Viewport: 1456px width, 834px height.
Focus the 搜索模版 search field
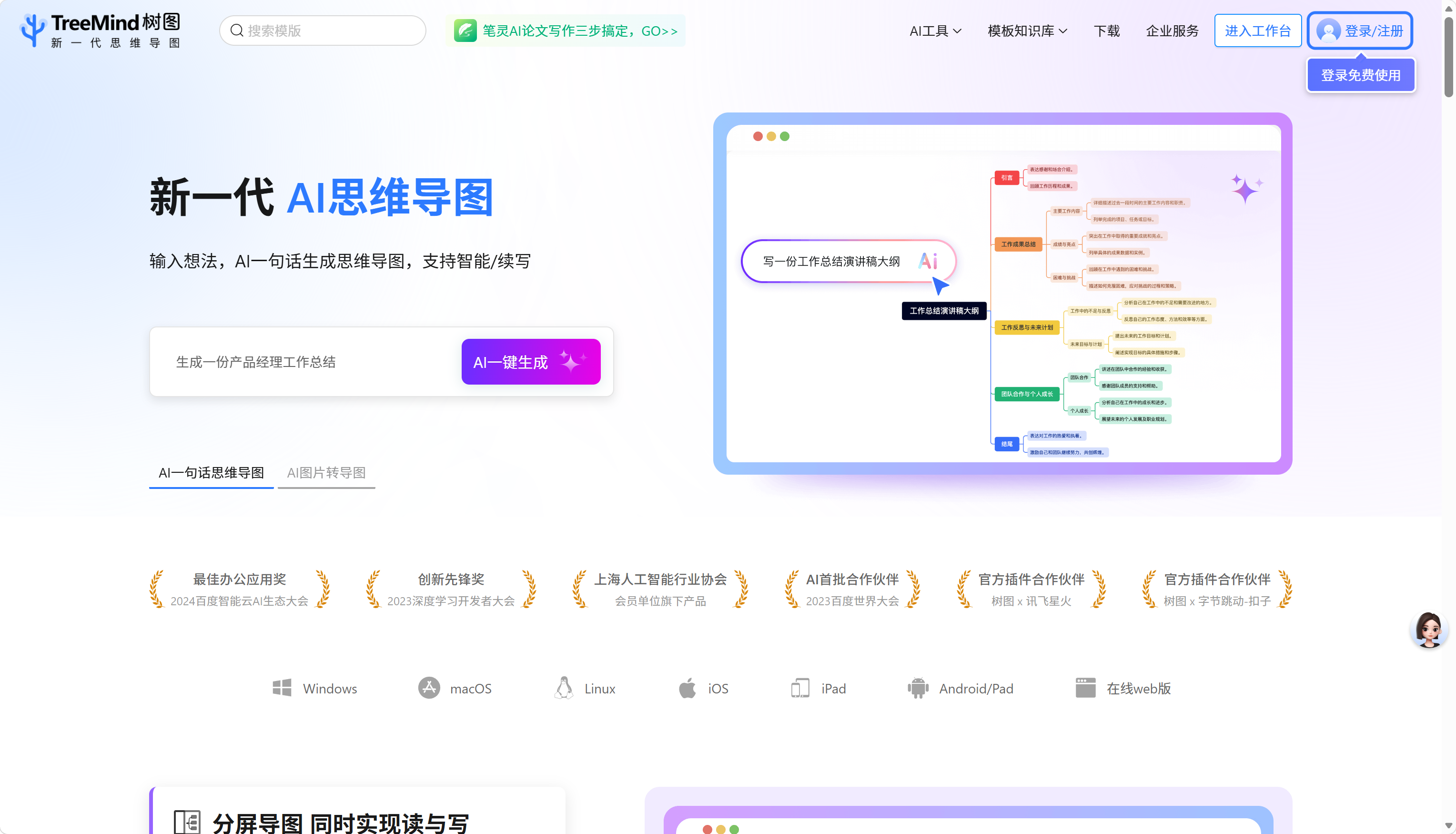pos(323,31)
